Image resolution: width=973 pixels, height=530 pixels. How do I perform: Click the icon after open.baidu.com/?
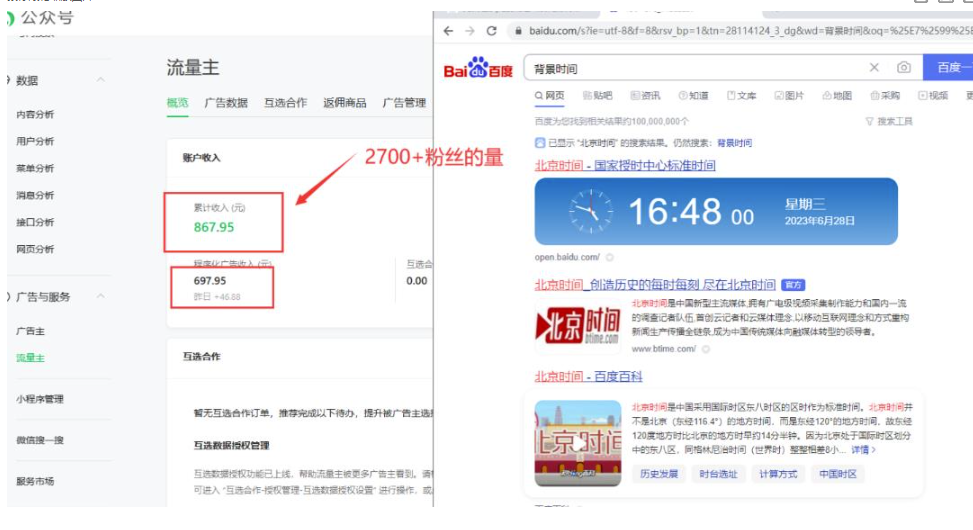(609, 257)
